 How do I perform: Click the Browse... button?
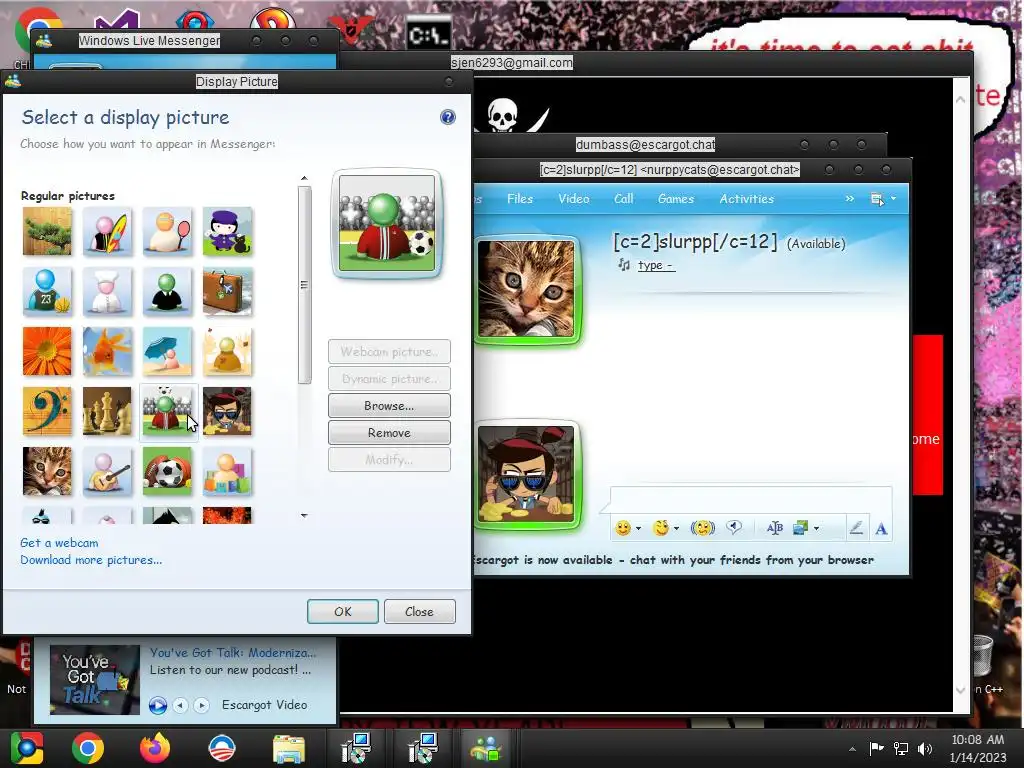tap(389, 406)
